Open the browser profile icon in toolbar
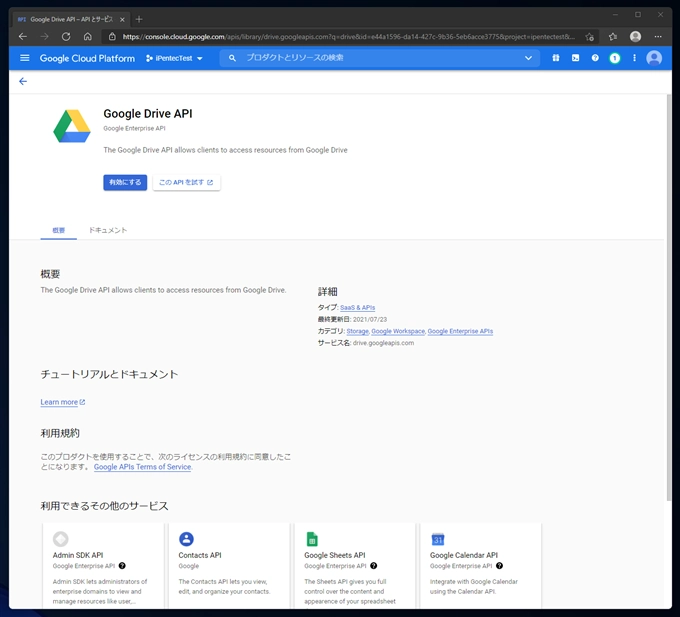Screen dimensions: 680x617 (635, 36)
